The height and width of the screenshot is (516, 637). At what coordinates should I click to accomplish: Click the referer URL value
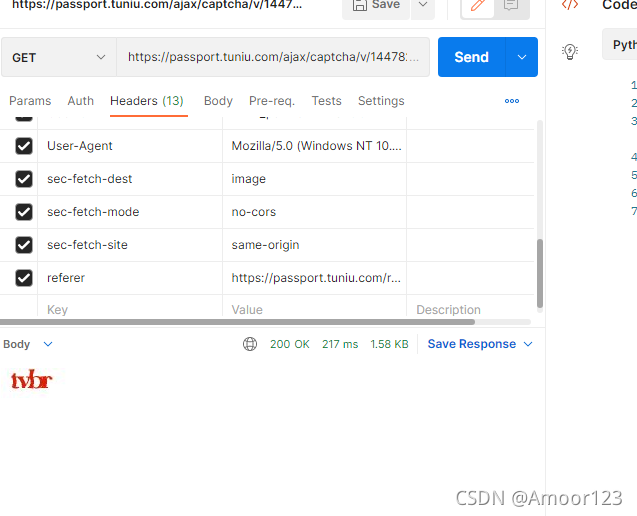(316, 278)
